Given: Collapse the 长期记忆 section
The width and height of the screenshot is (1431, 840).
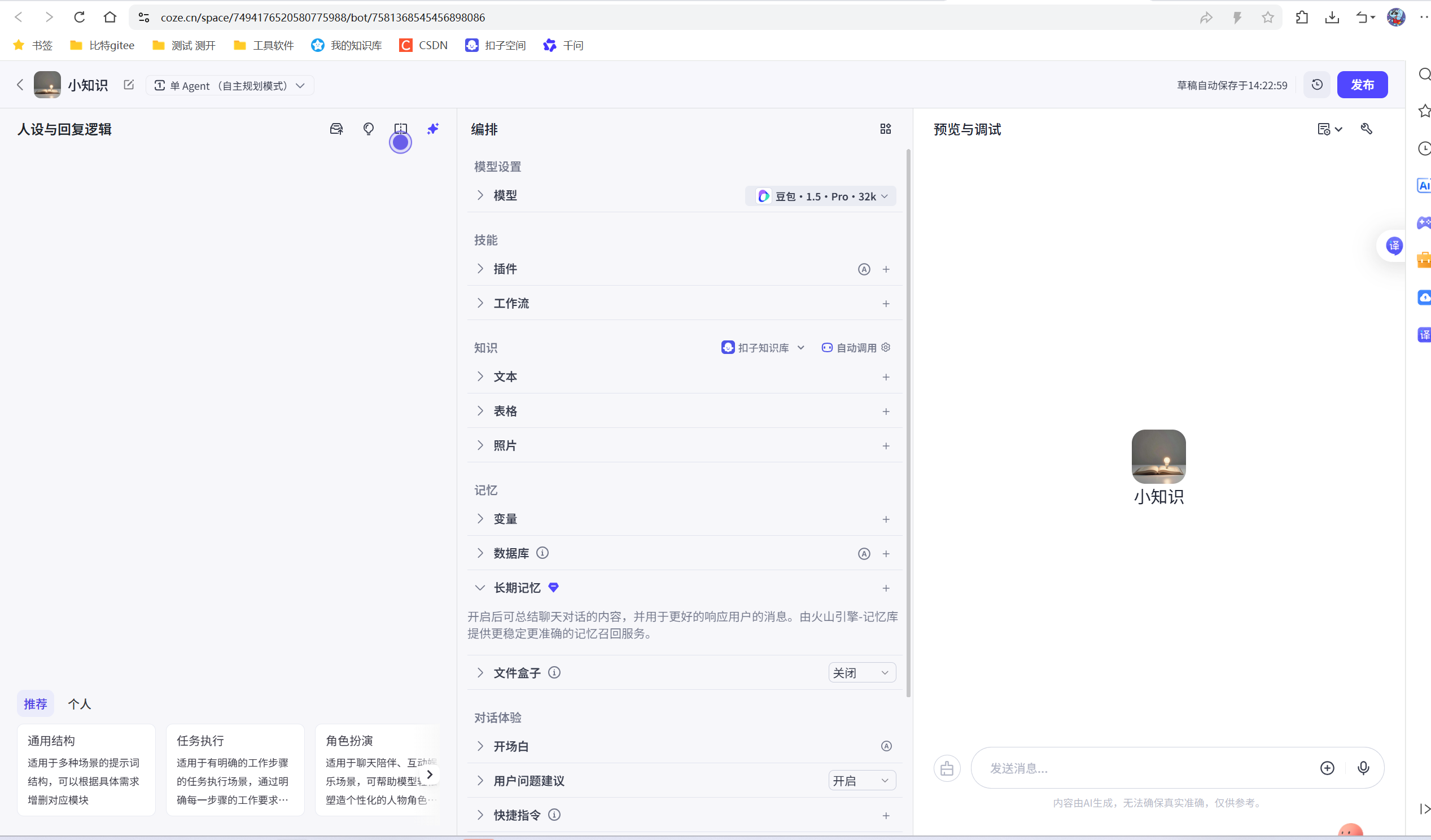Looking at the screenshot, I should point(480,588).
